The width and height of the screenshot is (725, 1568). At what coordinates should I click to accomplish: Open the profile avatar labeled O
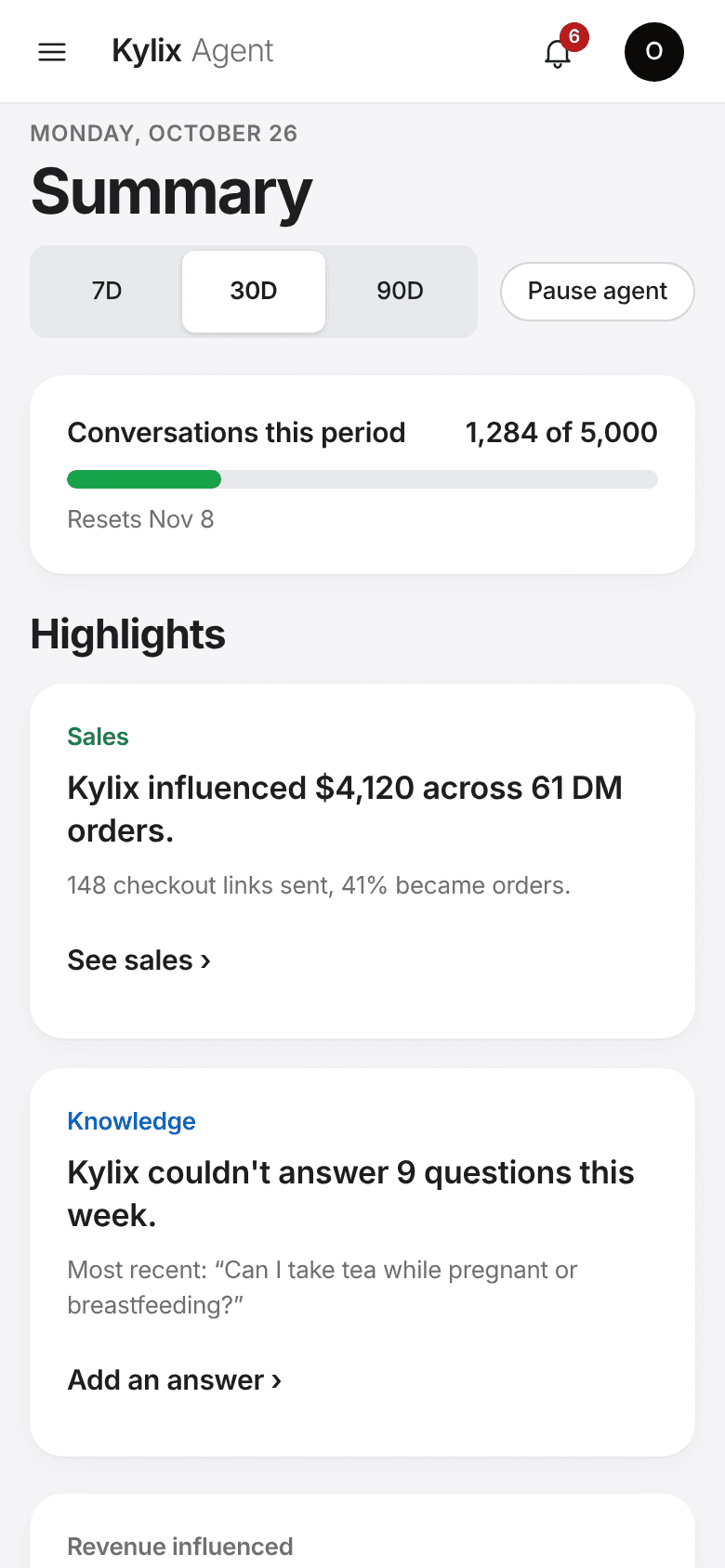point(654,52)
